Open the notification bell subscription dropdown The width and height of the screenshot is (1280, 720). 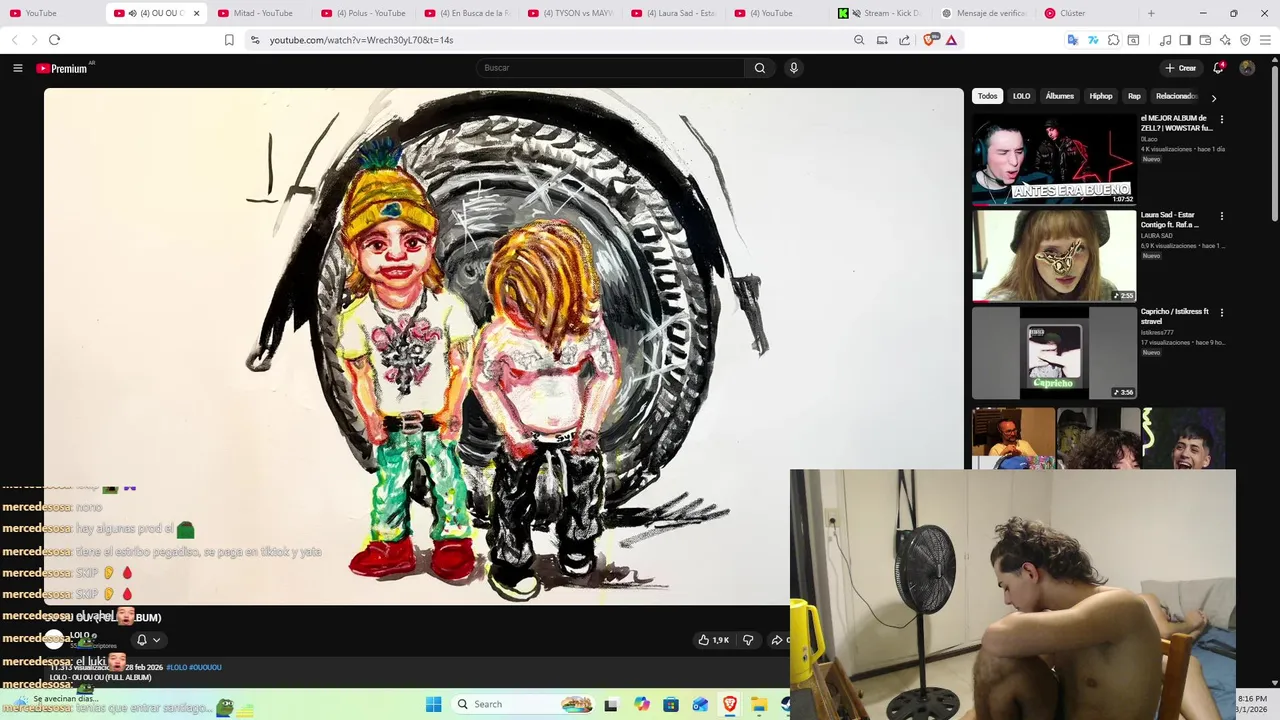[x=148, y=640]
